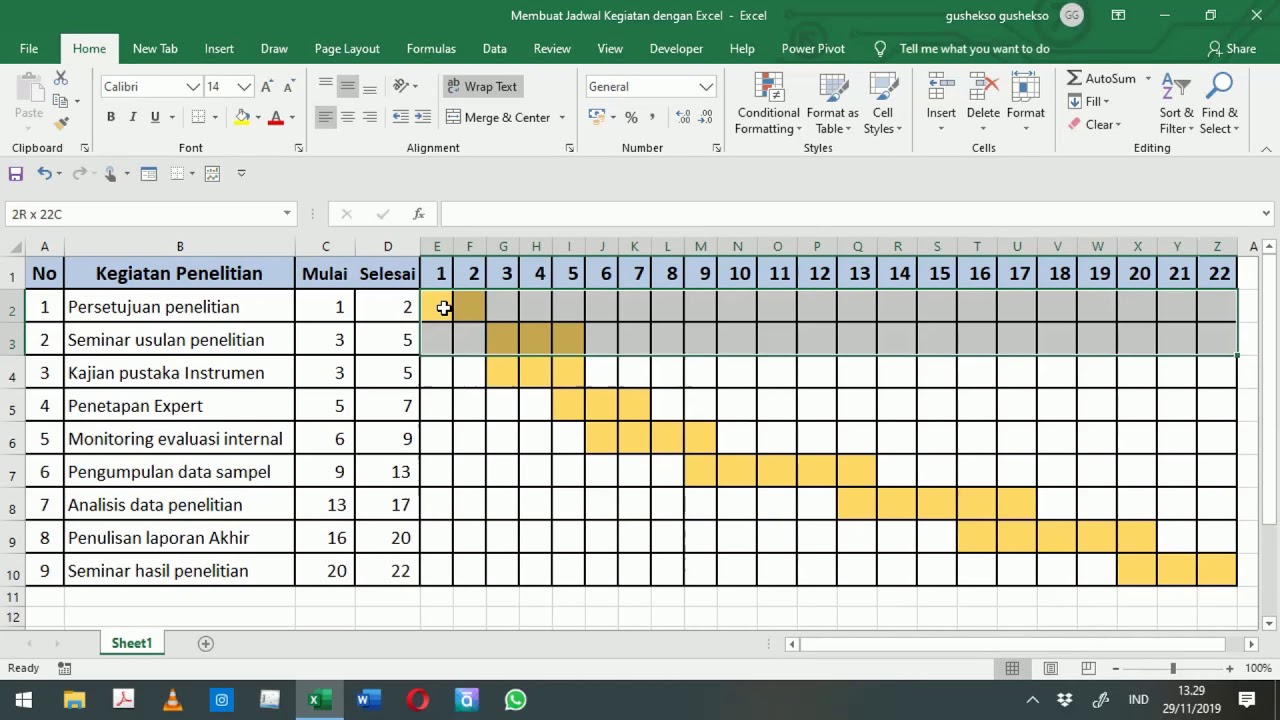Toggle Bold formatting
Image resolution: width=1280 pixels, height=720 pixels.
111,117
